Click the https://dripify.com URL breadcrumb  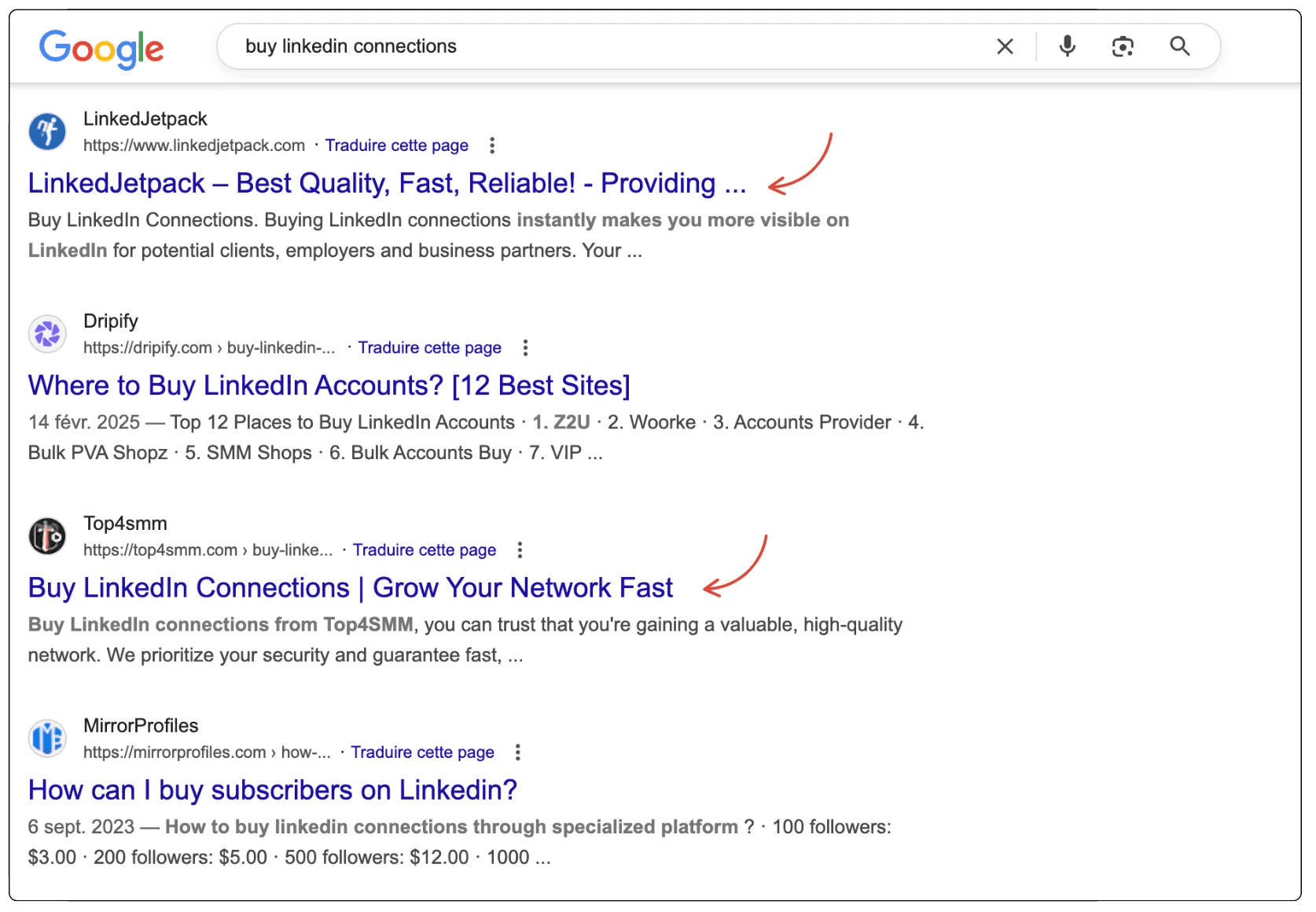[x=209, y=348]
